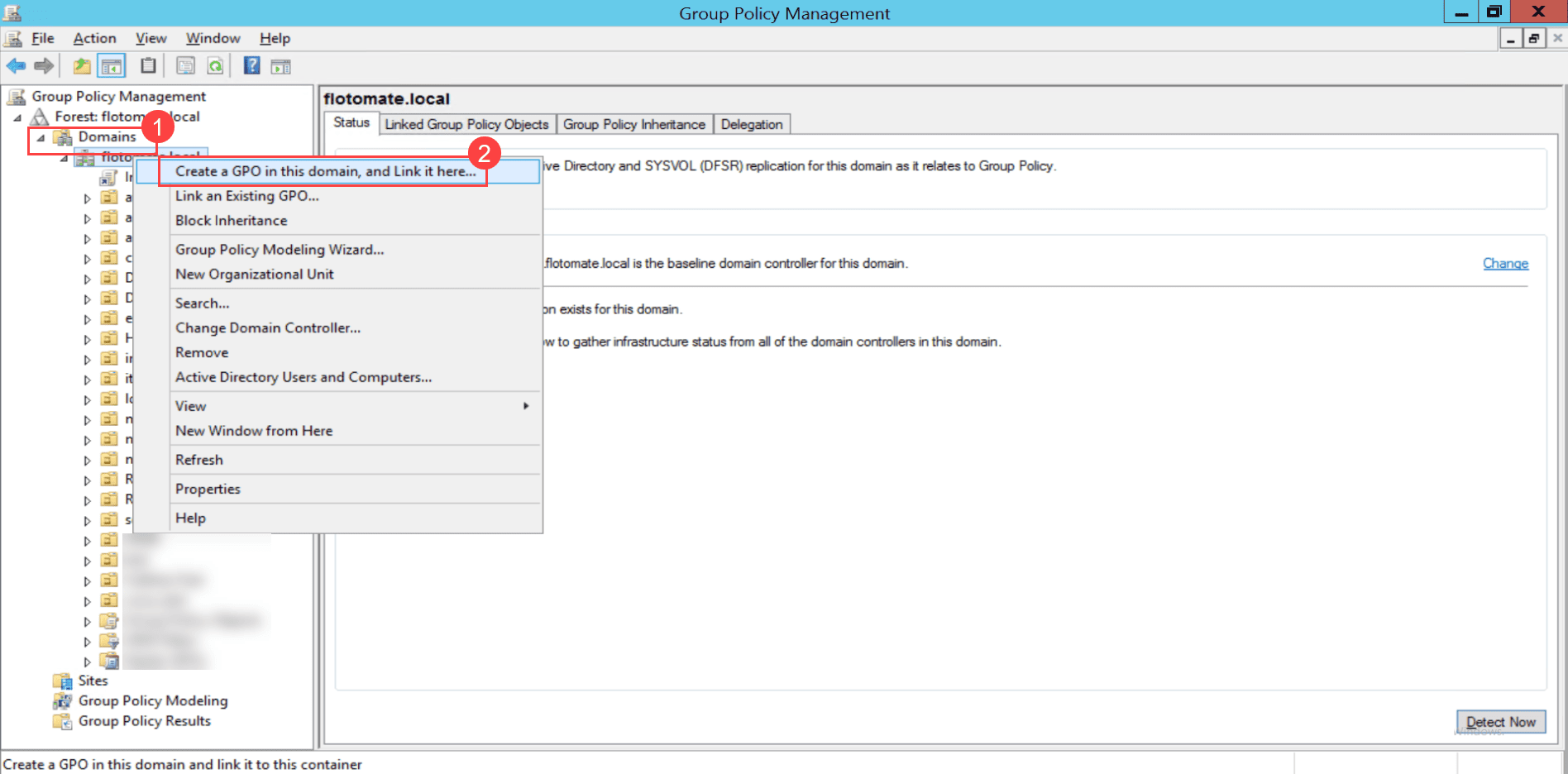Toggle the Show/Hide Action Pane toolbar icon
Screen dimensions: 1568x774
(x=281, y=66)
